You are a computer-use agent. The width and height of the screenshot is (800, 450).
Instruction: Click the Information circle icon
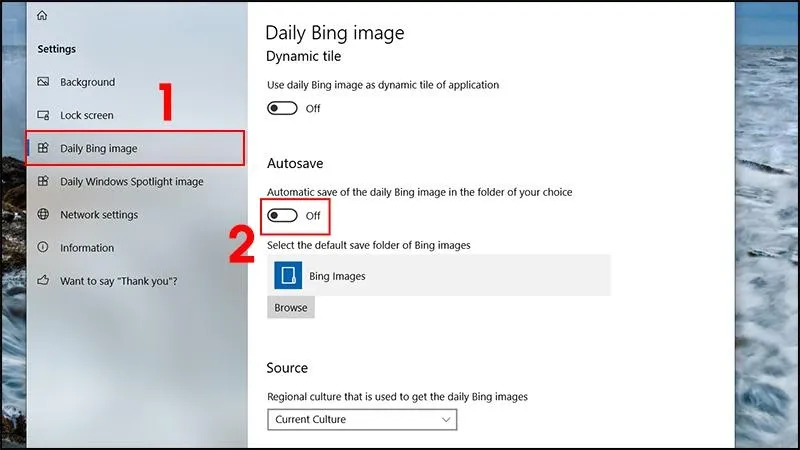[x=43, y=247]
